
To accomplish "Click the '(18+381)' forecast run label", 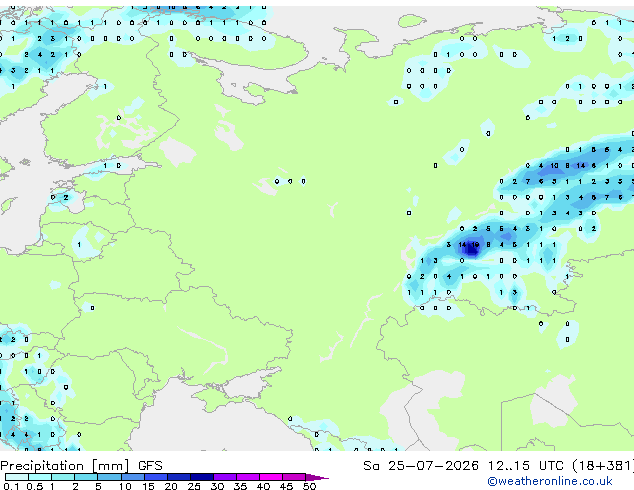I will click(602, 466).
